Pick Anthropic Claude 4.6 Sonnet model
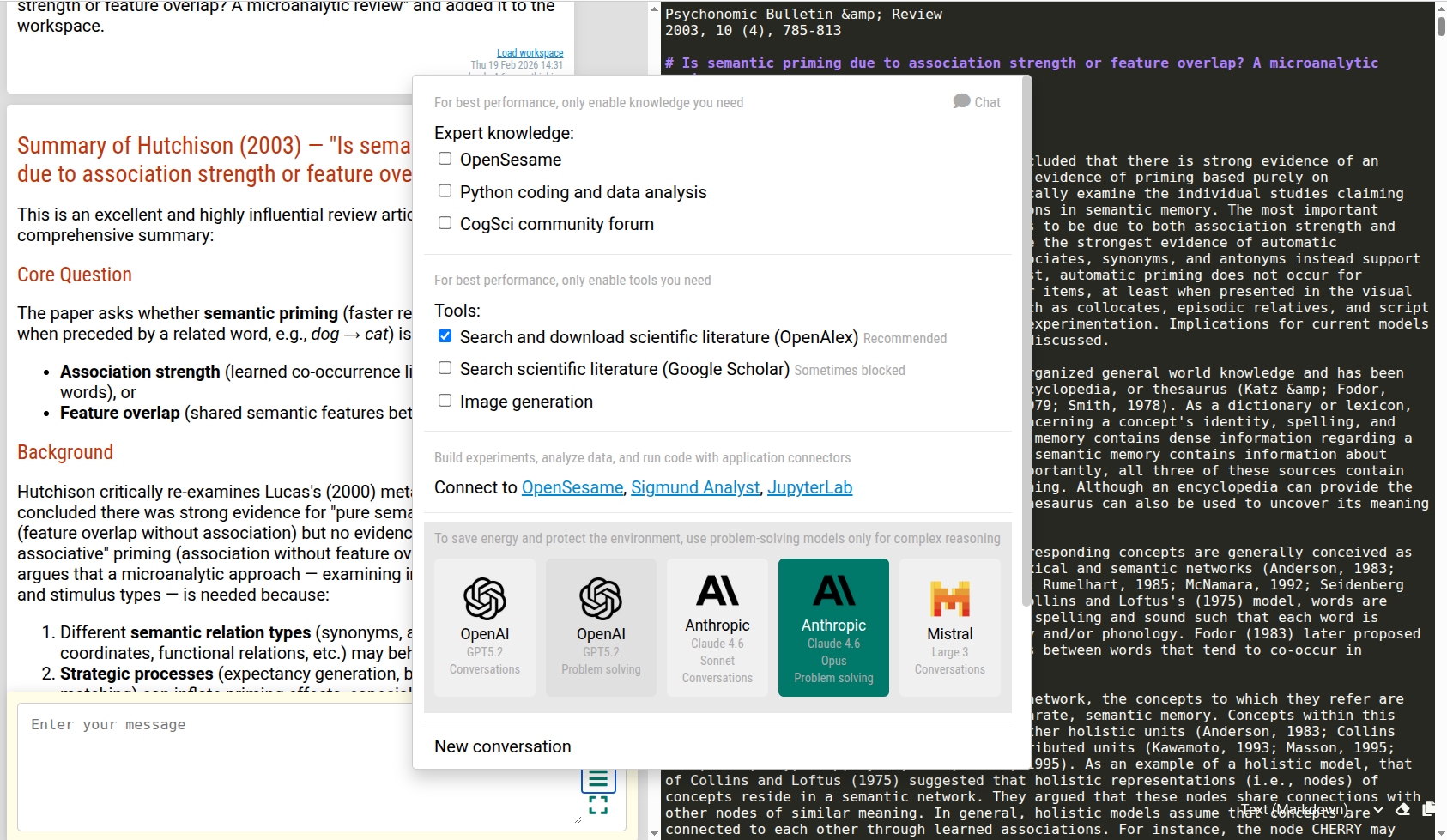 click(717, 627)
